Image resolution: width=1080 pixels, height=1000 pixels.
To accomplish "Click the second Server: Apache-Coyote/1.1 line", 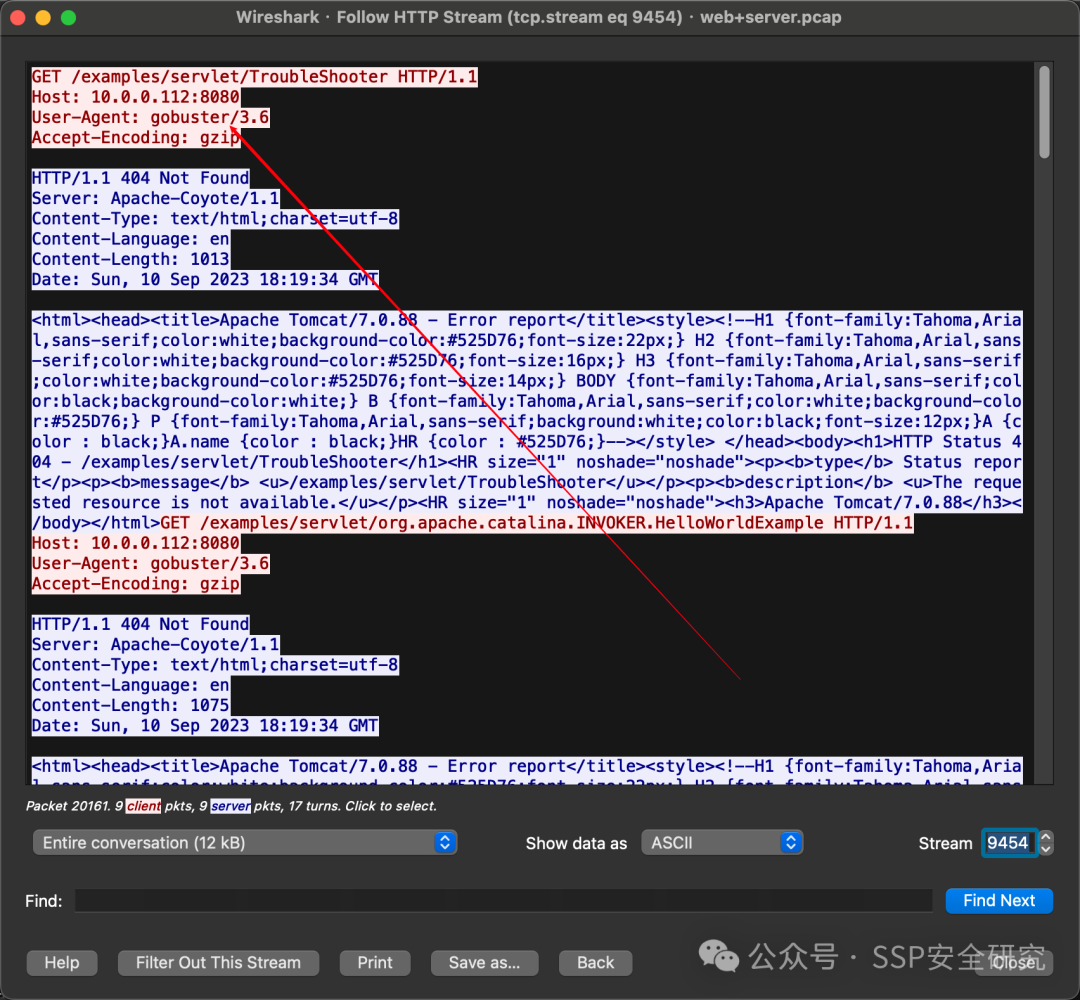I will point(156,644).
